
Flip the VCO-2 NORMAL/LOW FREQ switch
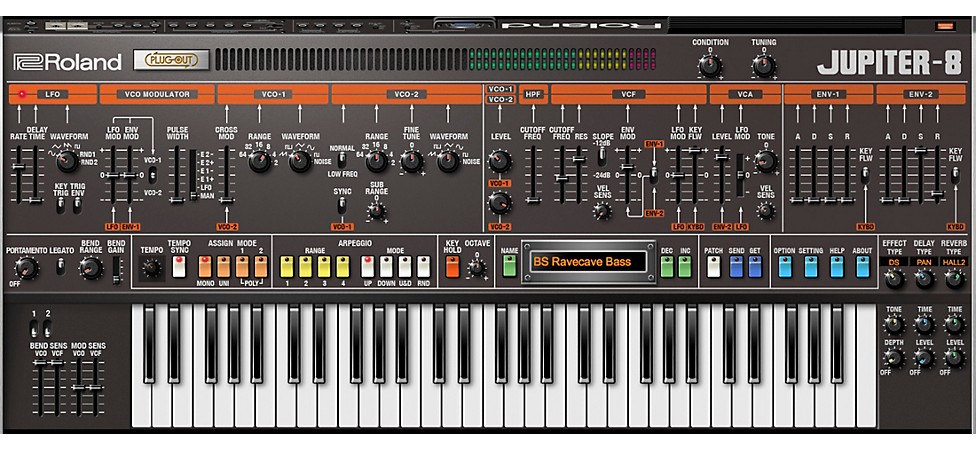[341, 157]
